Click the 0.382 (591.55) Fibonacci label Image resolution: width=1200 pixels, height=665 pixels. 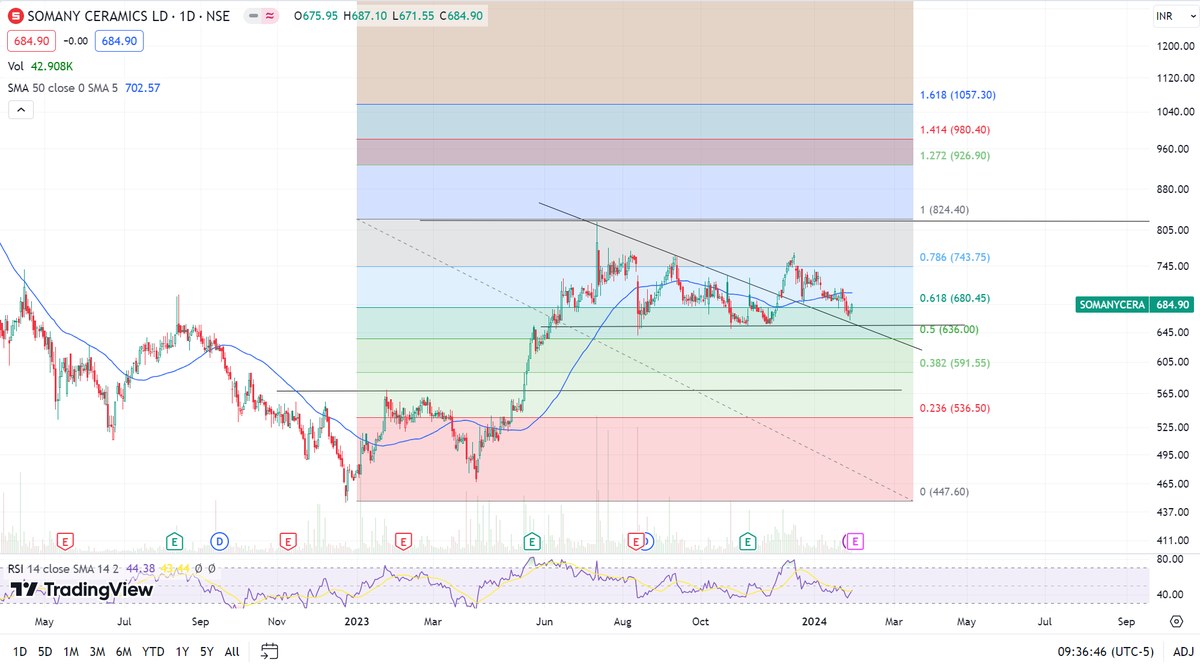(954, 363)
